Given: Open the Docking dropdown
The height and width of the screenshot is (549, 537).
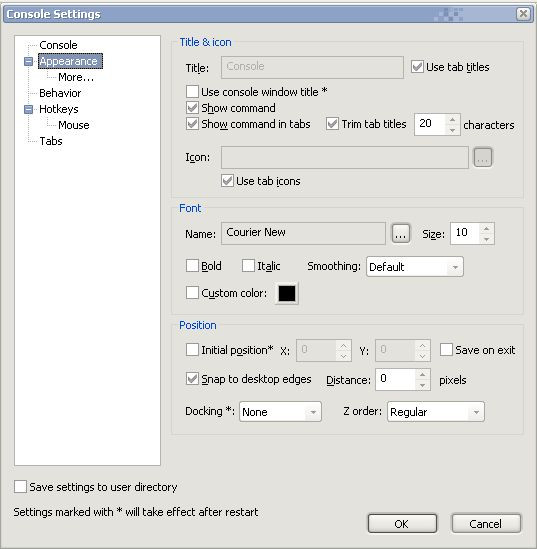Looking at the screenshot, I should (x=280, y=412).
